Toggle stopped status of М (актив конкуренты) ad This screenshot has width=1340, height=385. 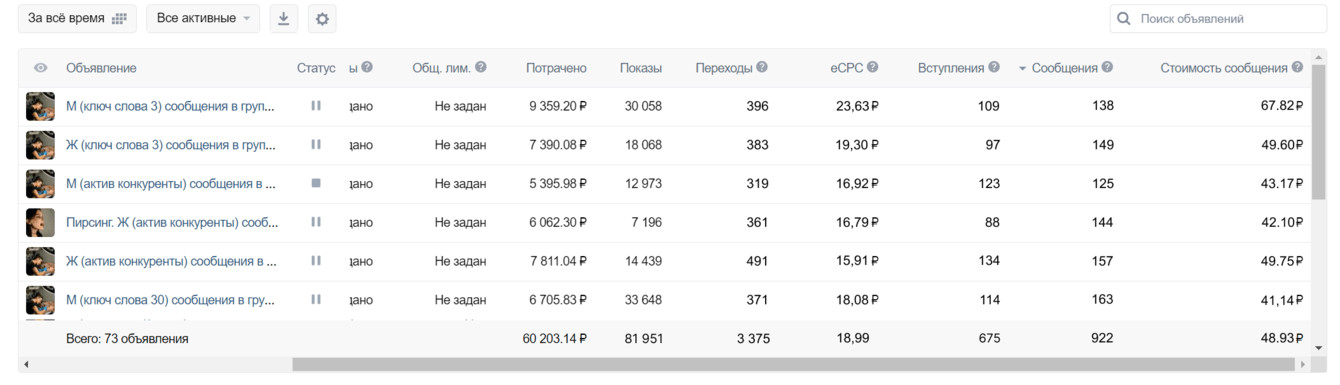[316, 183]
